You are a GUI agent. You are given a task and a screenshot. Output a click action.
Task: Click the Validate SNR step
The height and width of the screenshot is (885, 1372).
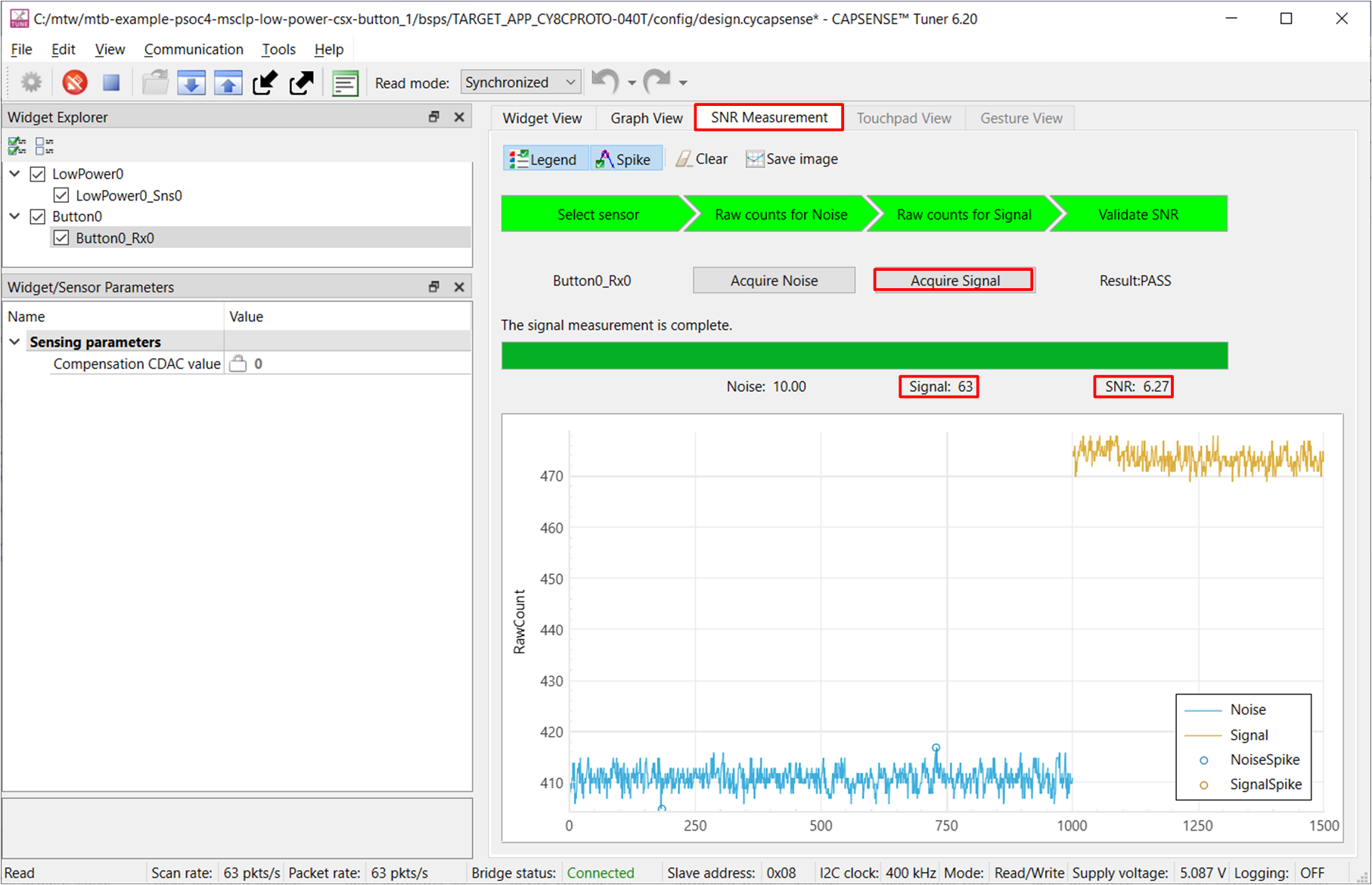[x=1138, y=214]
